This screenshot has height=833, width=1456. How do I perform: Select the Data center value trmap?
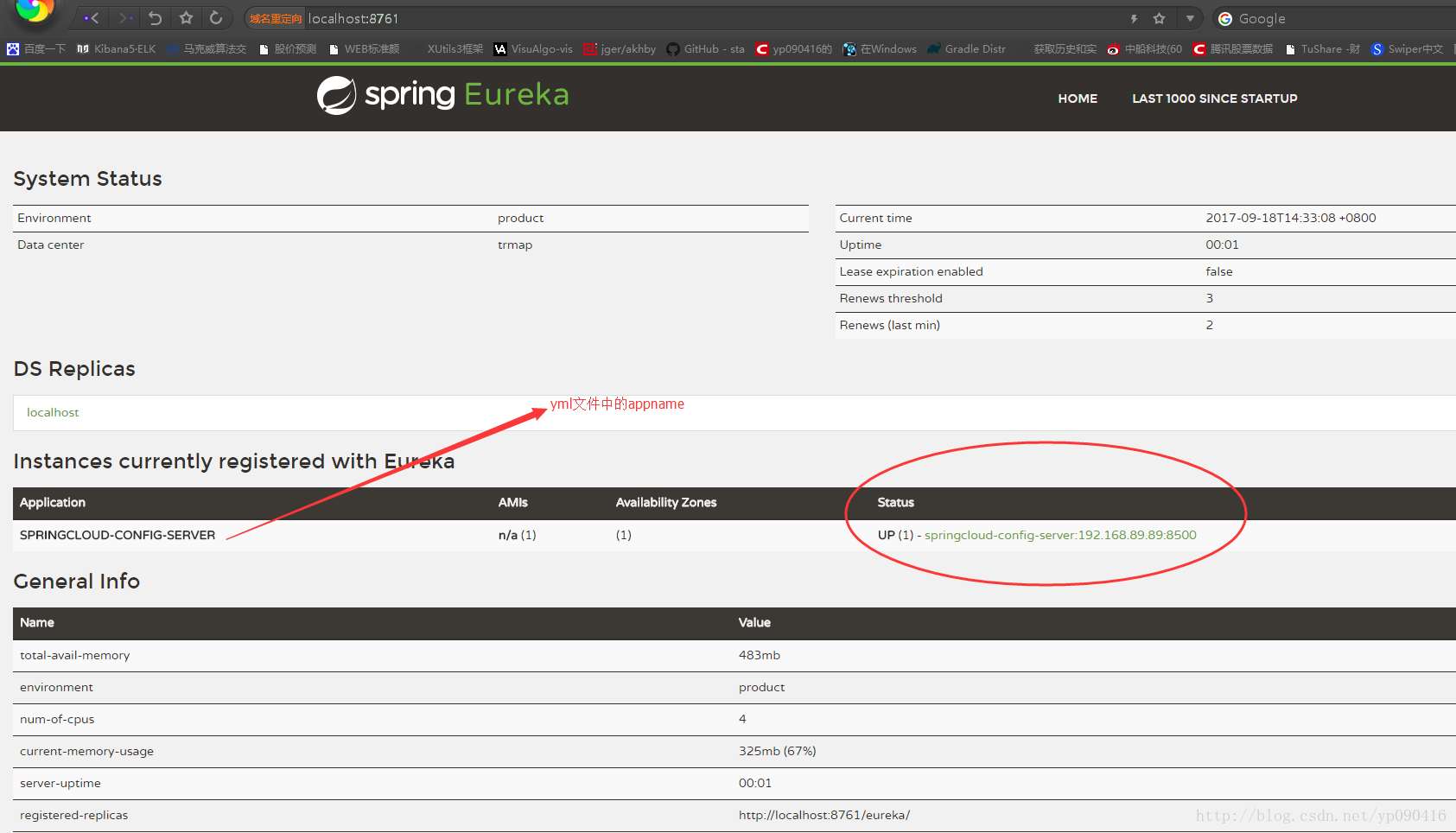tap(515, 245)
